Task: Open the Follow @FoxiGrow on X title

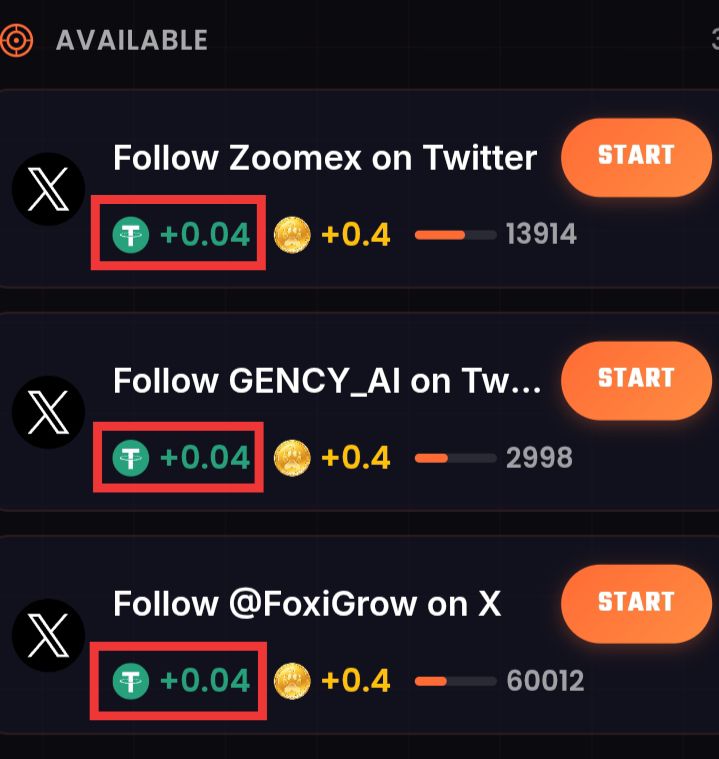Action: tap(307, 604)
